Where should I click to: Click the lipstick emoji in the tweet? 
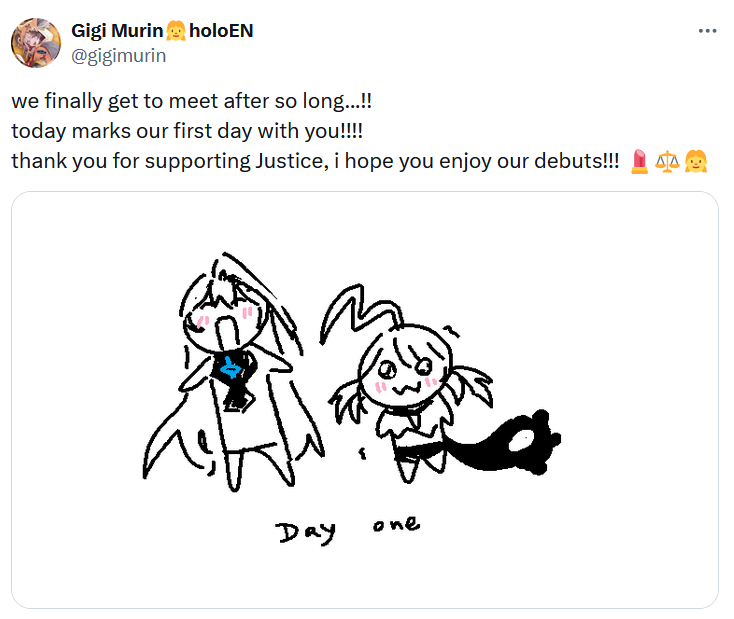[639, 162]
